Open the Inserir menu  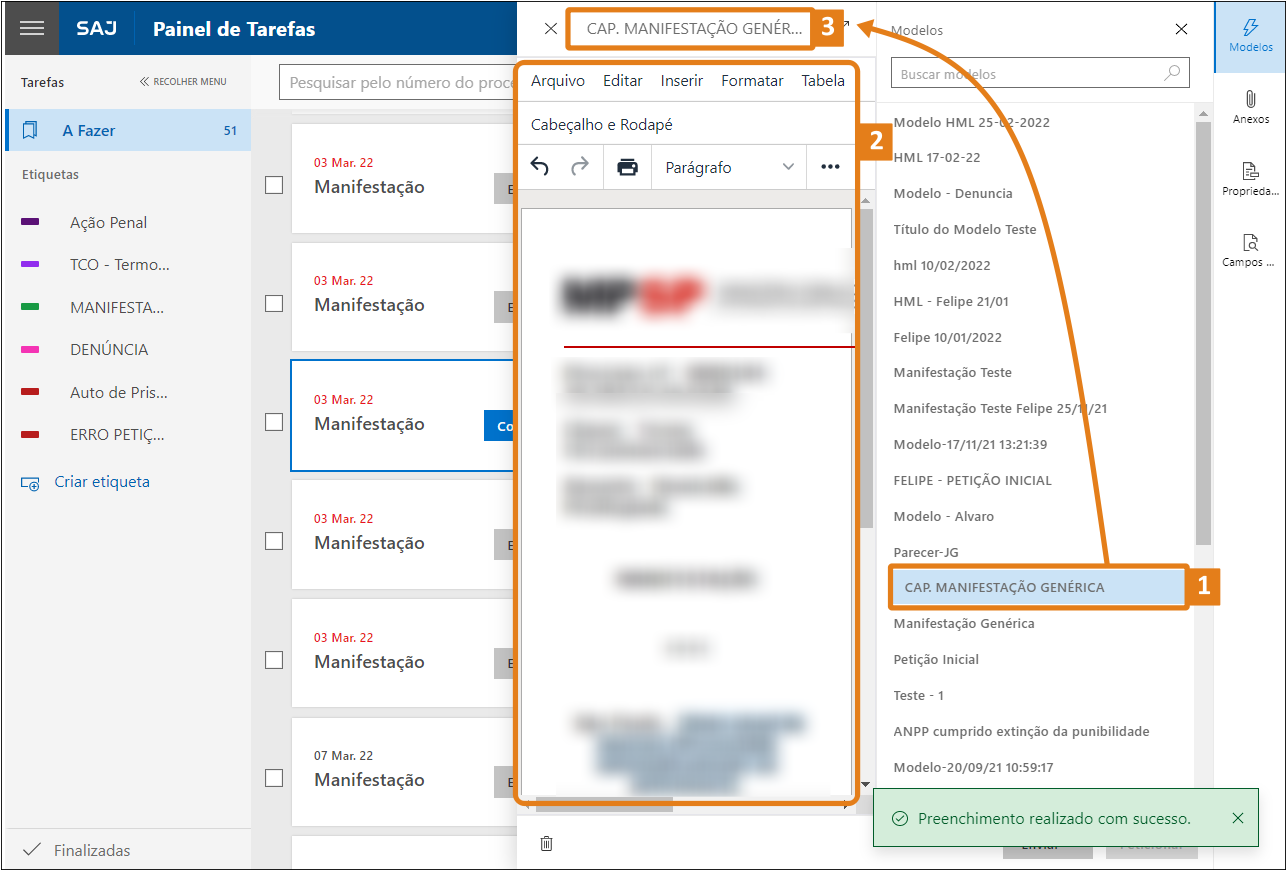click(x=681, y=81)
